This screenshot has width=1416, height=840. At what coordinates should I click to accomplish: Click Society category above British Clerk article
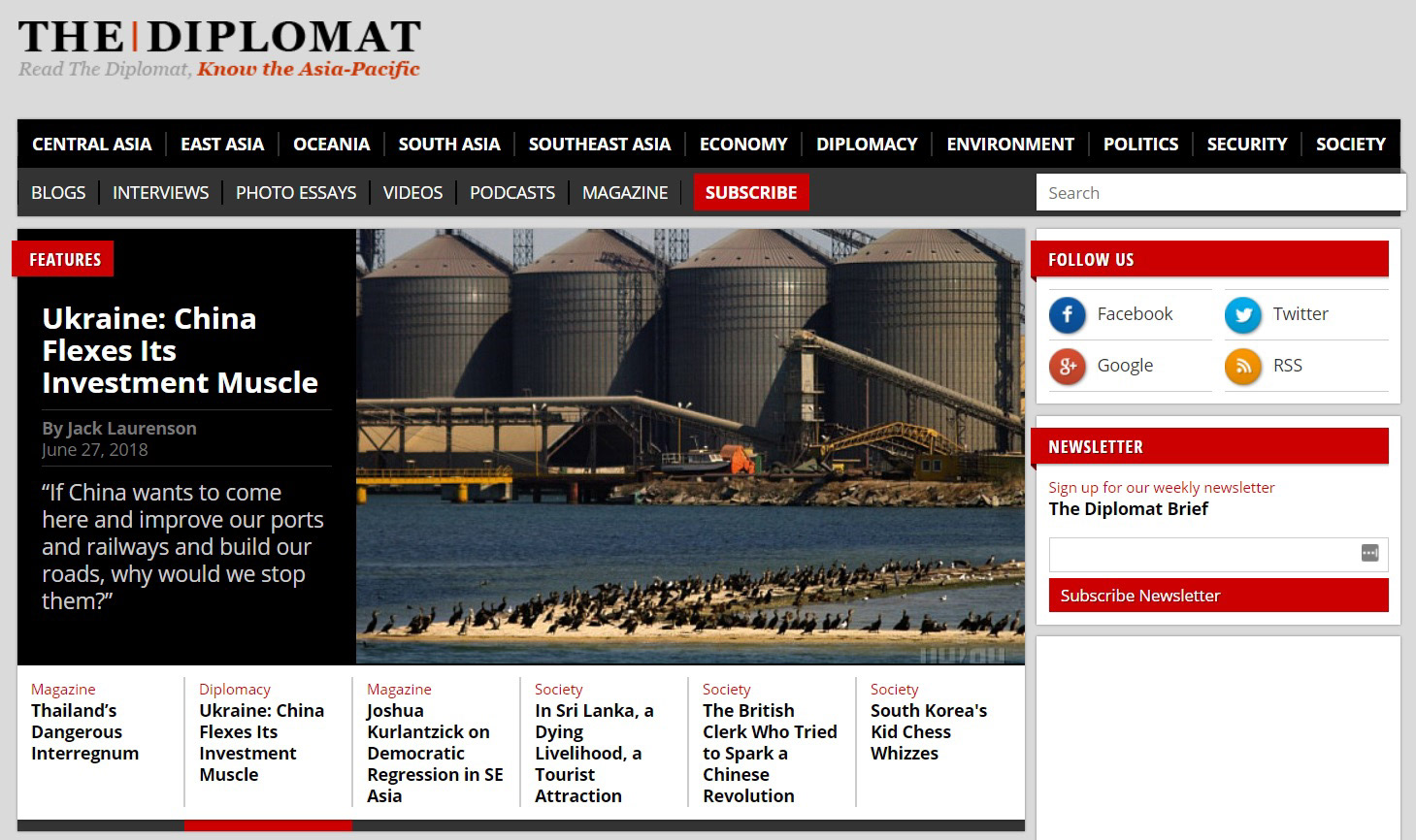click(726, 689)
